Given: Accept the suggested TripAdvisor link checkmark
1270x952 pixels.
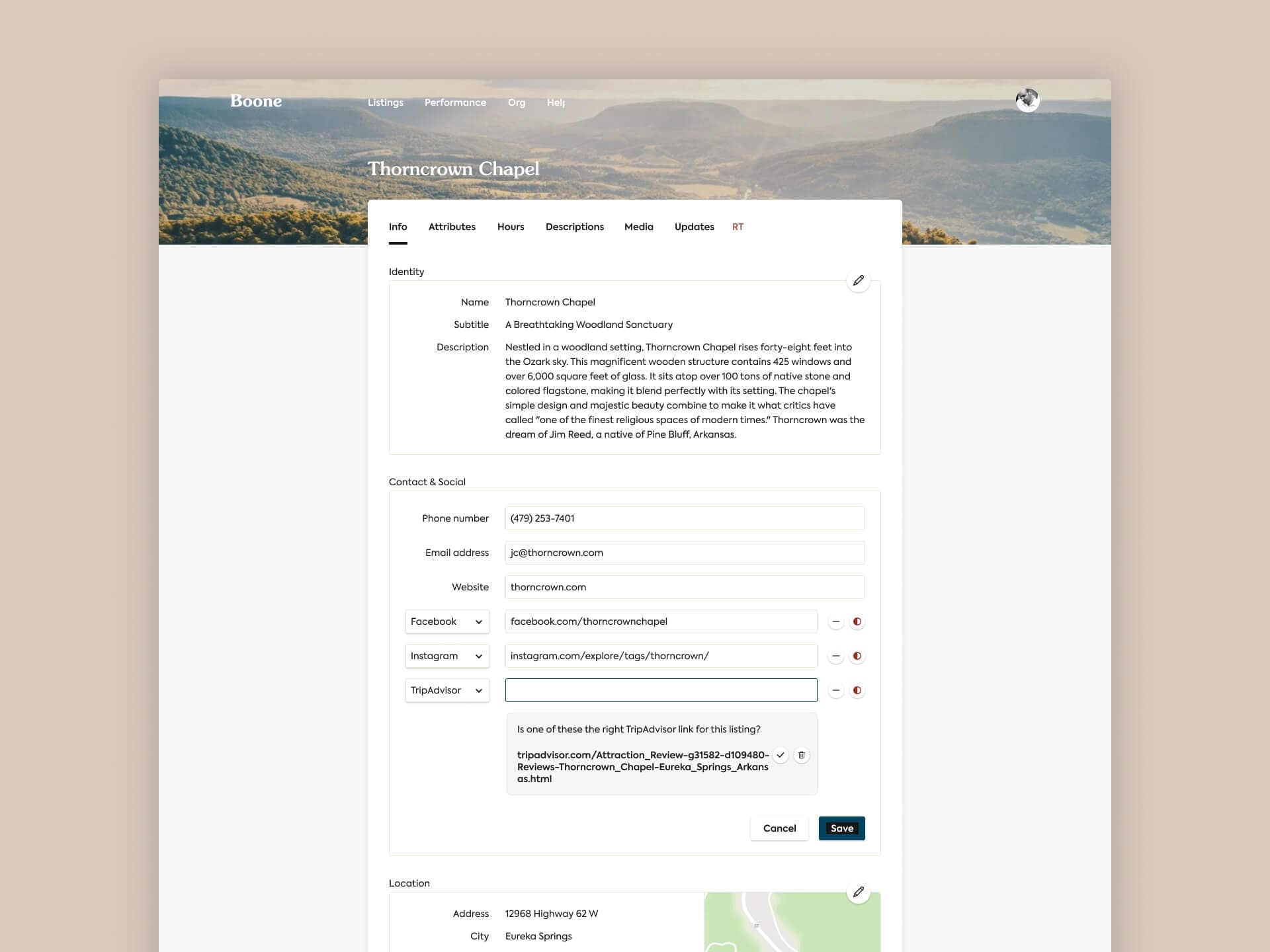Looking at the screenshot, I should (781, 755).
